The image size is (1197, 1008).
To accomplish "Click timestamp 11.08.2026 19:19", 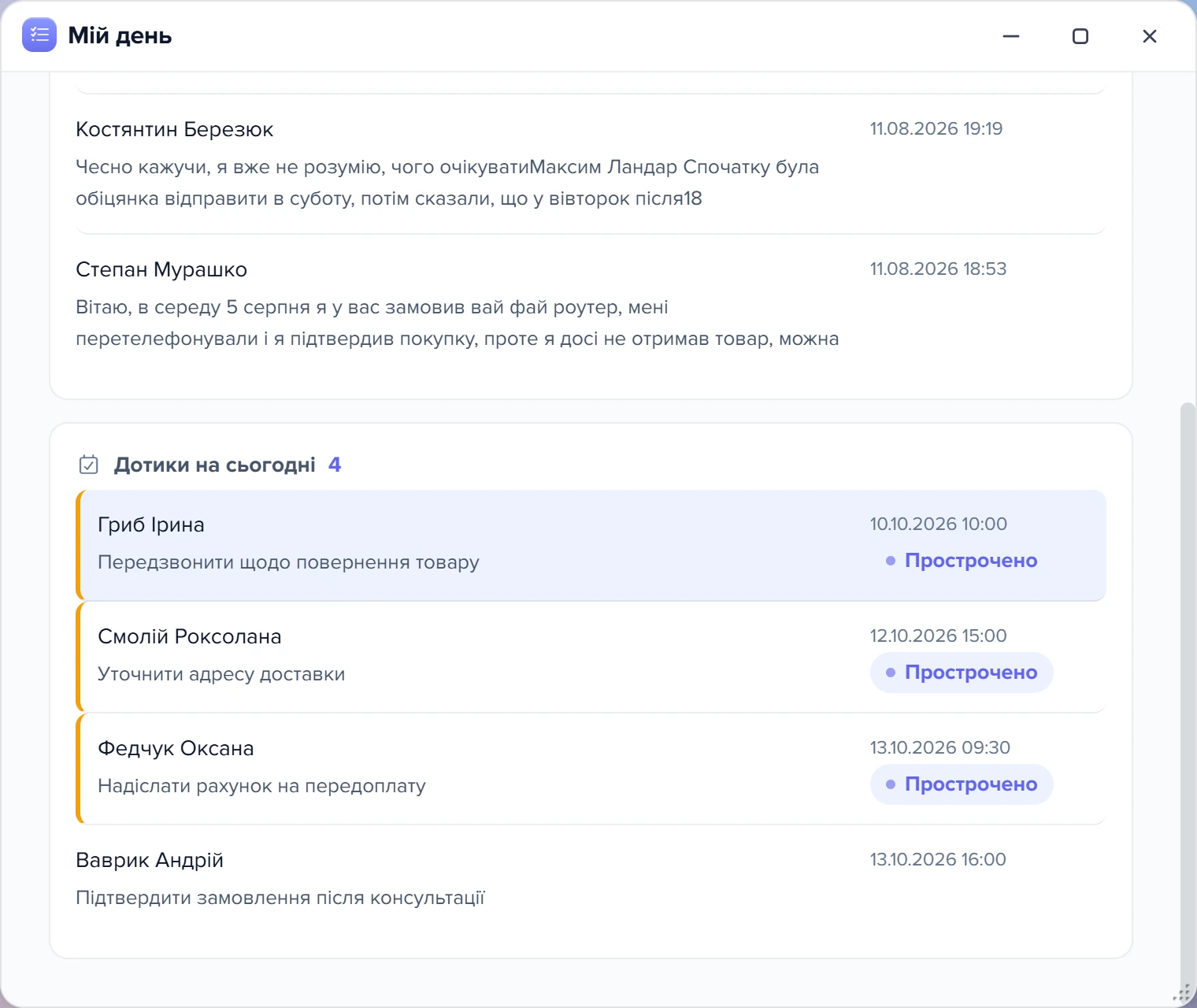I will pos(936,128).
